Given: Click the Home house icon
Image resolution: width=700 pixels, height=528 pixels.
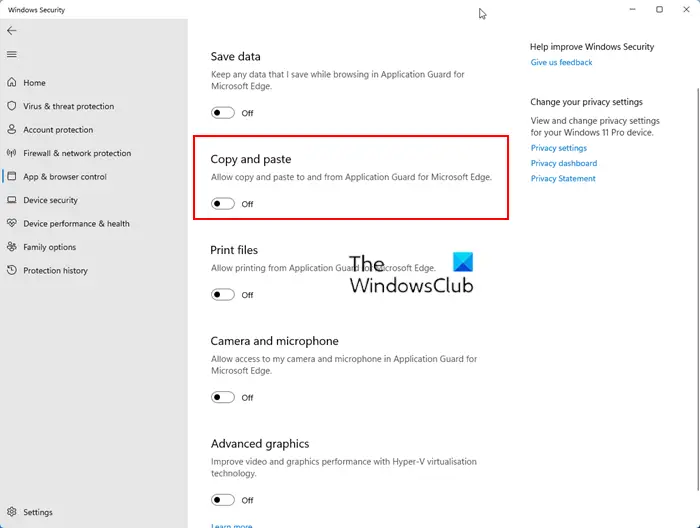Looking at the screenshot, I should 12,82.
